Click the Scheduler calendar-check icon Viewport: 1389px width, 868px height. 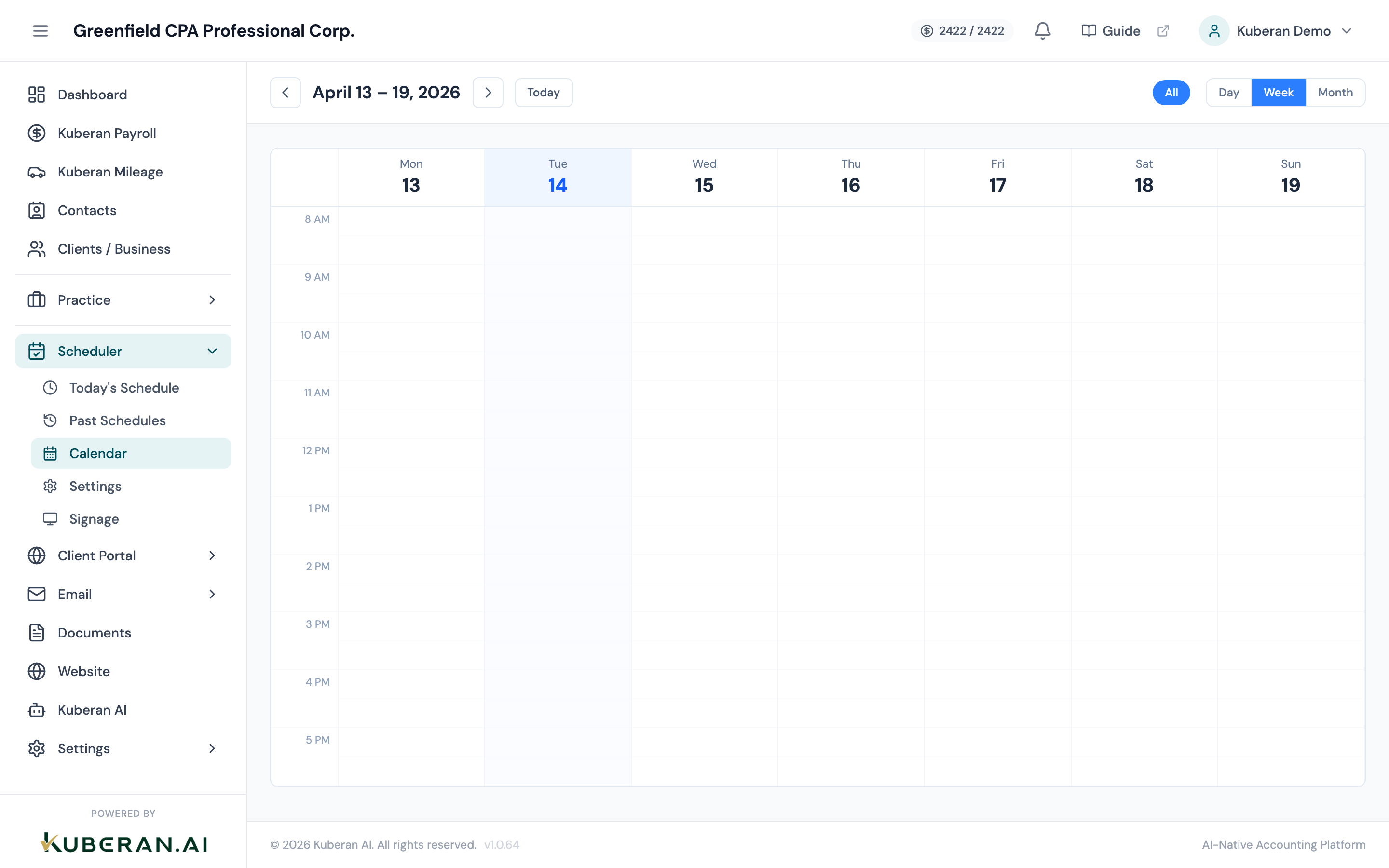(x=37, y=351)
